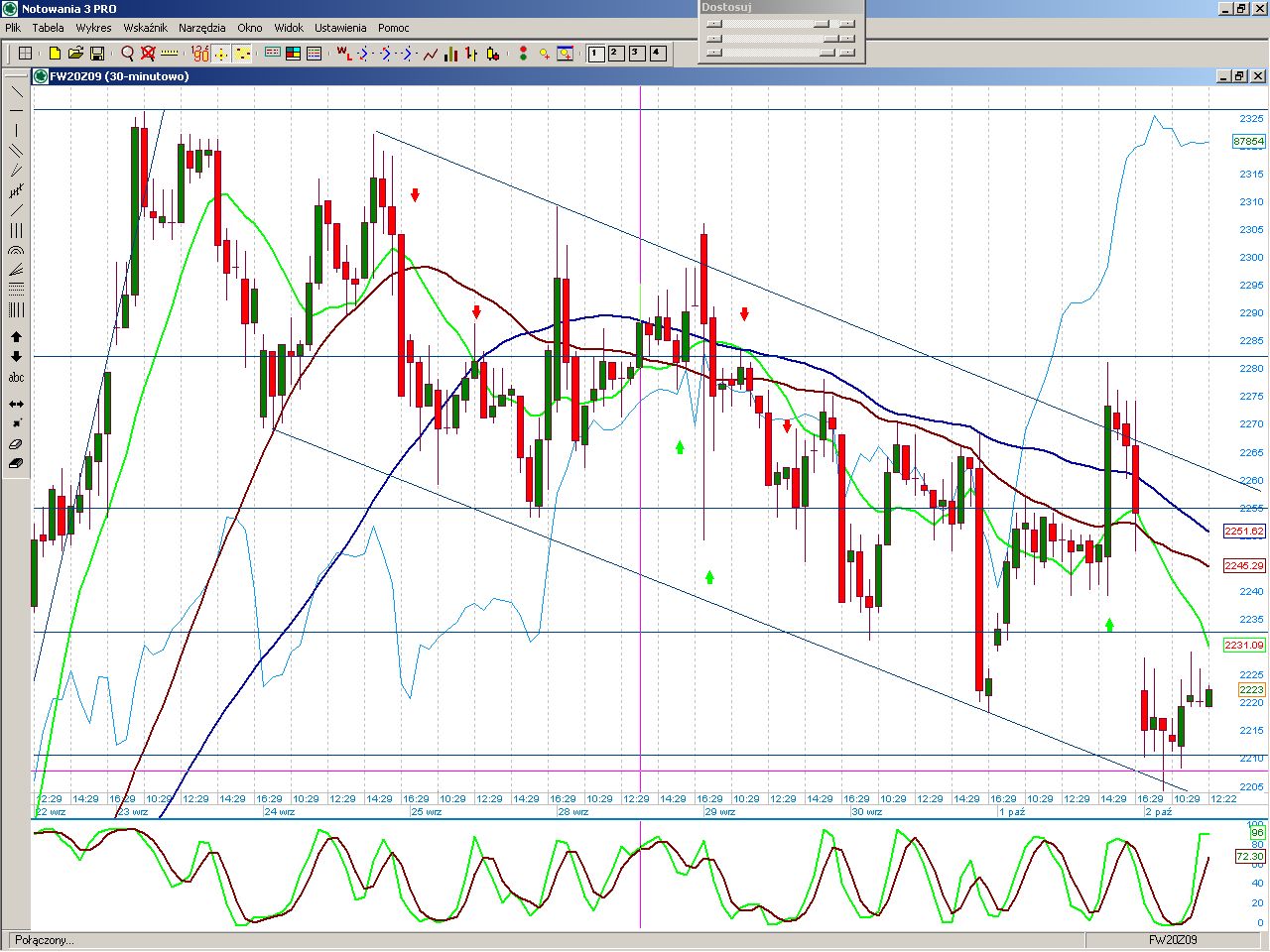The height and width of the screenshot is (952, 1270).
Task: Open the Ustawienia menu
Action: (340, 28)
